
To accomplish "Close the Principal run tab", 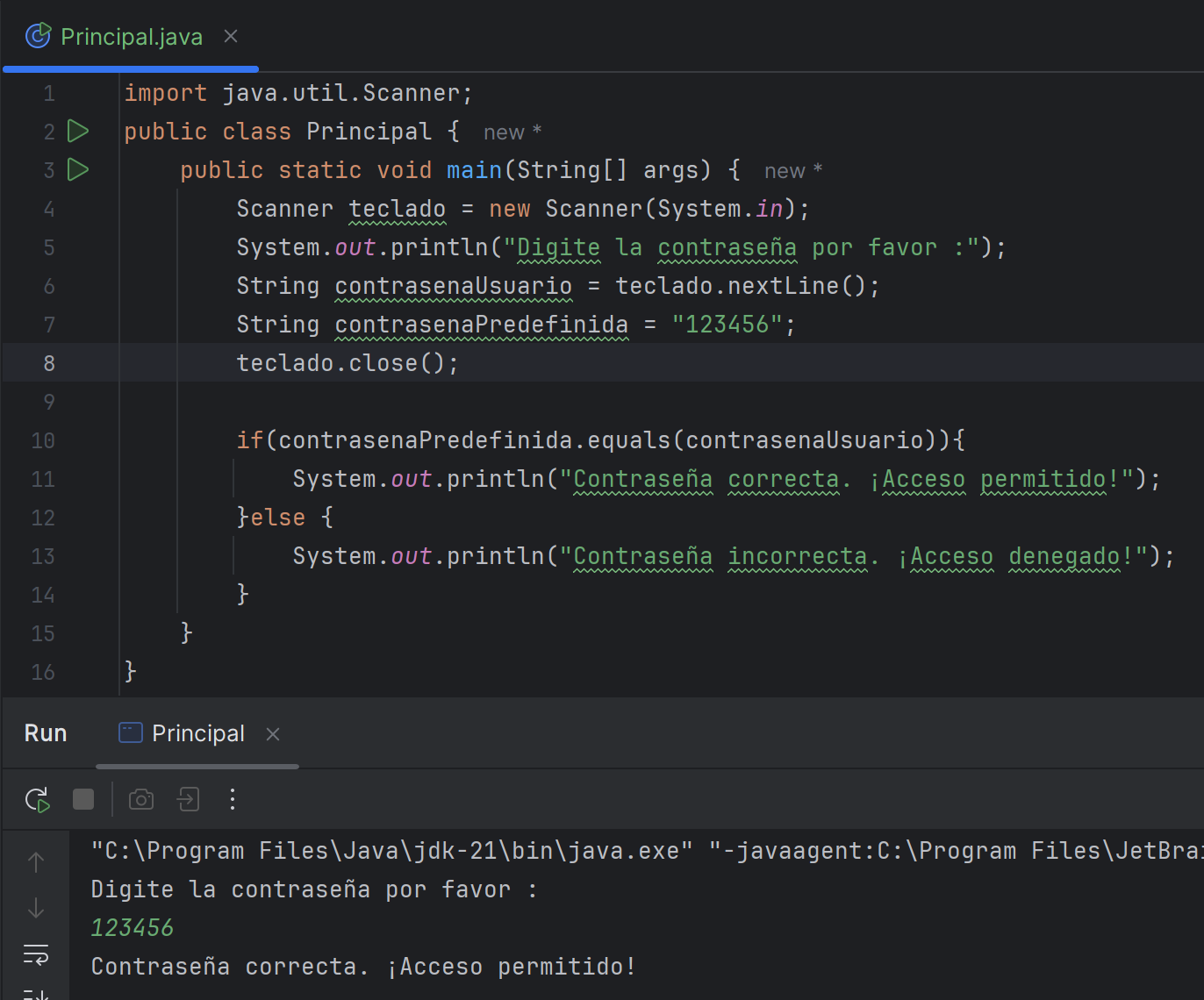I will (273, 734).
